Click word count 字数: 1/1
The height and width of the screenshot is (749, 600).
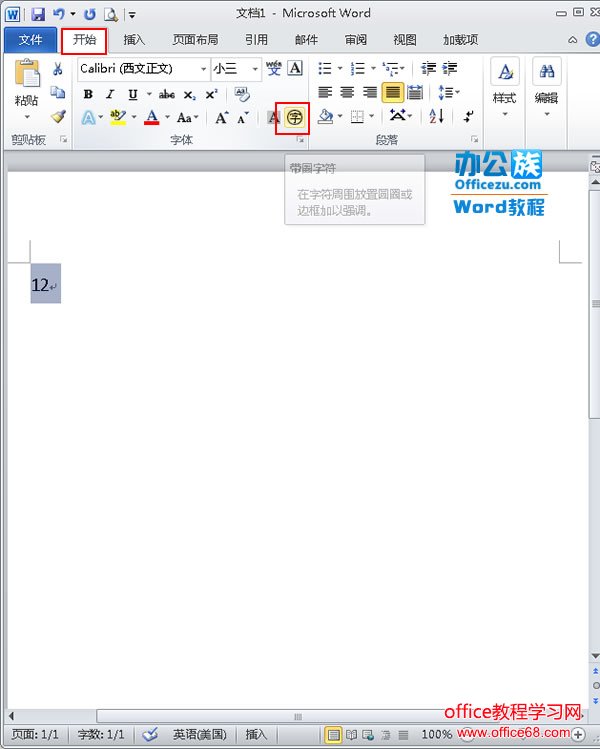101,734
